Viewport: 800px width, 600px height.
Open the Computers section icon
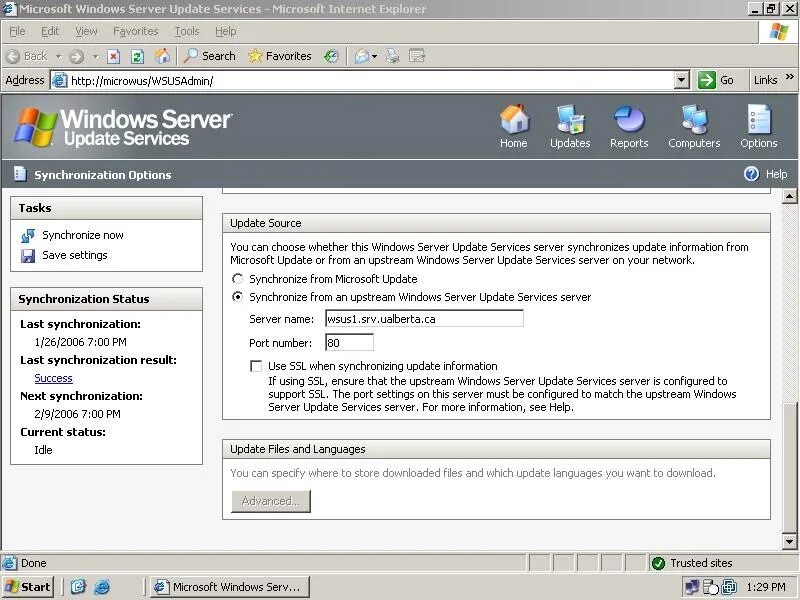(694, 119)
